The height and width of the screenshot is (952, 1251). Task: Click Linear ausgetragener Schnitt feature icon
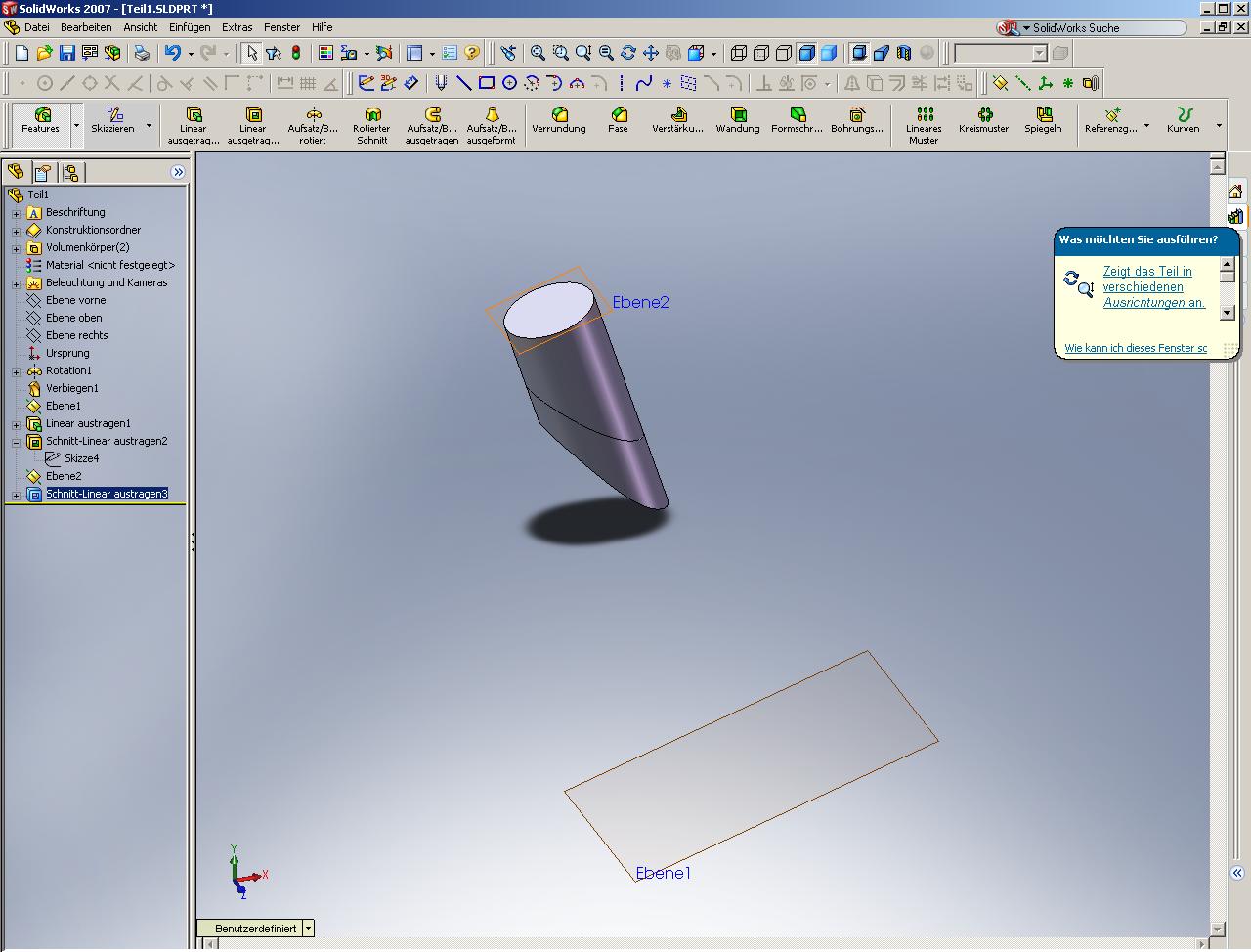(253, 125)
